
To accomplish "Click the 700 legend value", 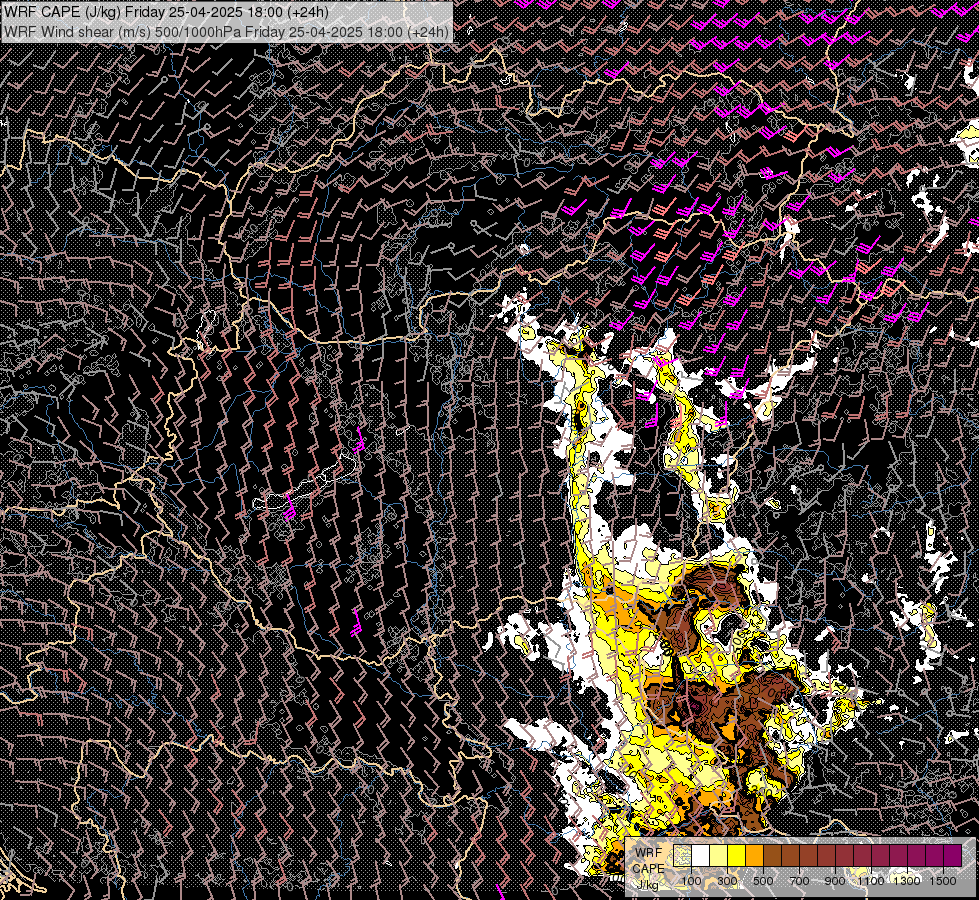I will tap(799, 881).
